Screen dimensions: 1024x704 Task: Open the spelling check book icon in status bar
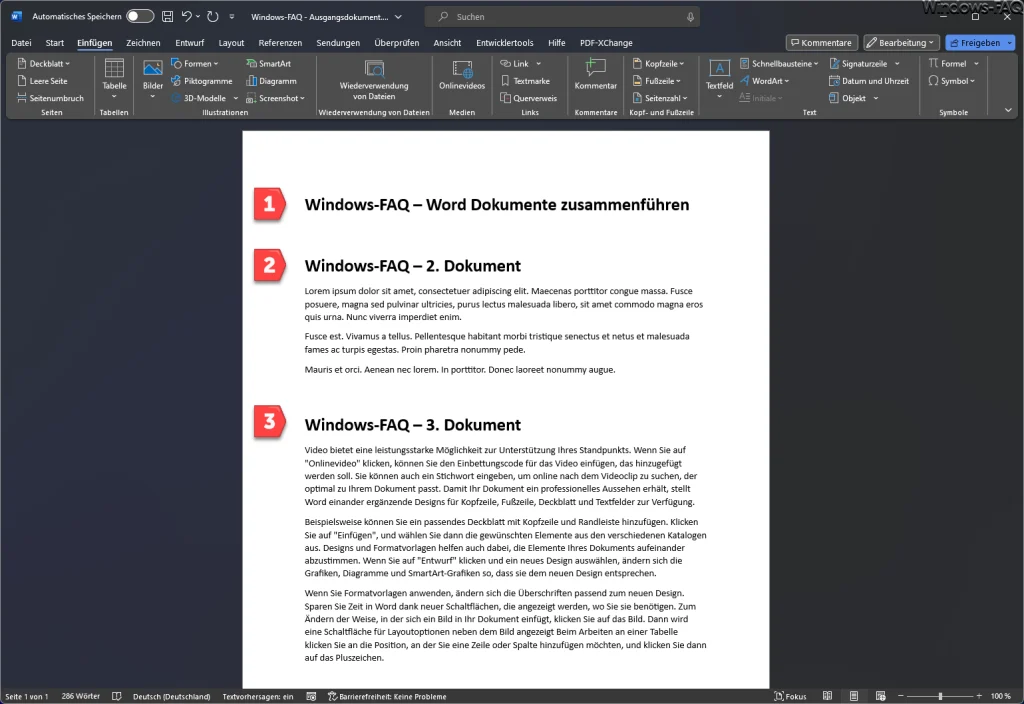[116, 696]
